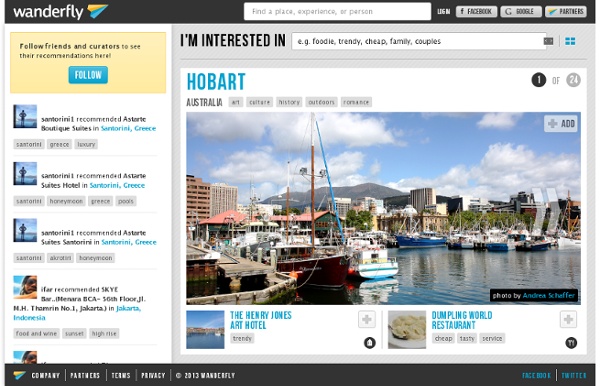This screenshot has height=386, width=600.
Task: Open Terms link in footer
Action: (x=121, y=375)
